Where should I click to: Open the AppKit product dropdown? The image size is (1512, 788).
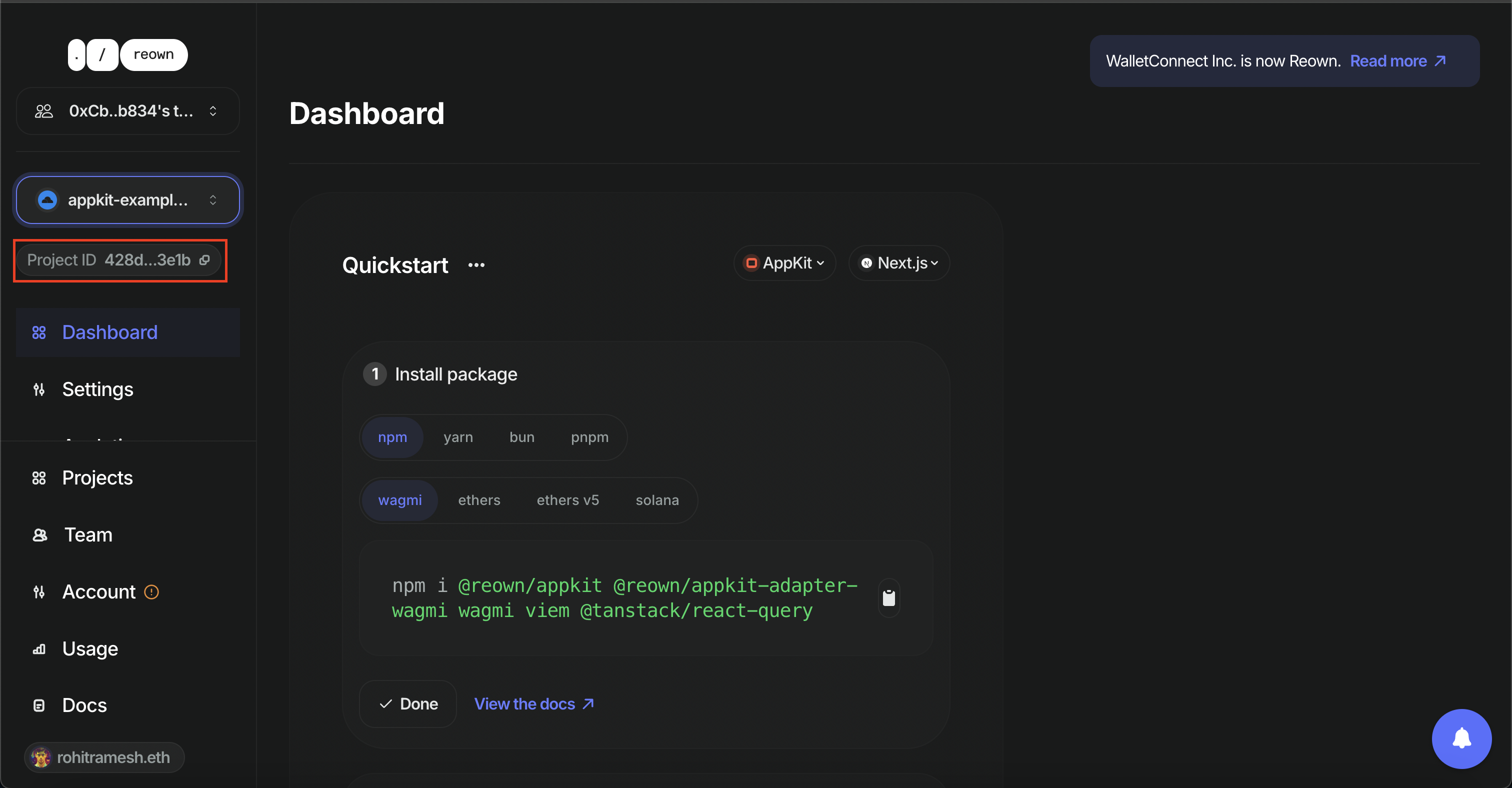coord(784,263)
